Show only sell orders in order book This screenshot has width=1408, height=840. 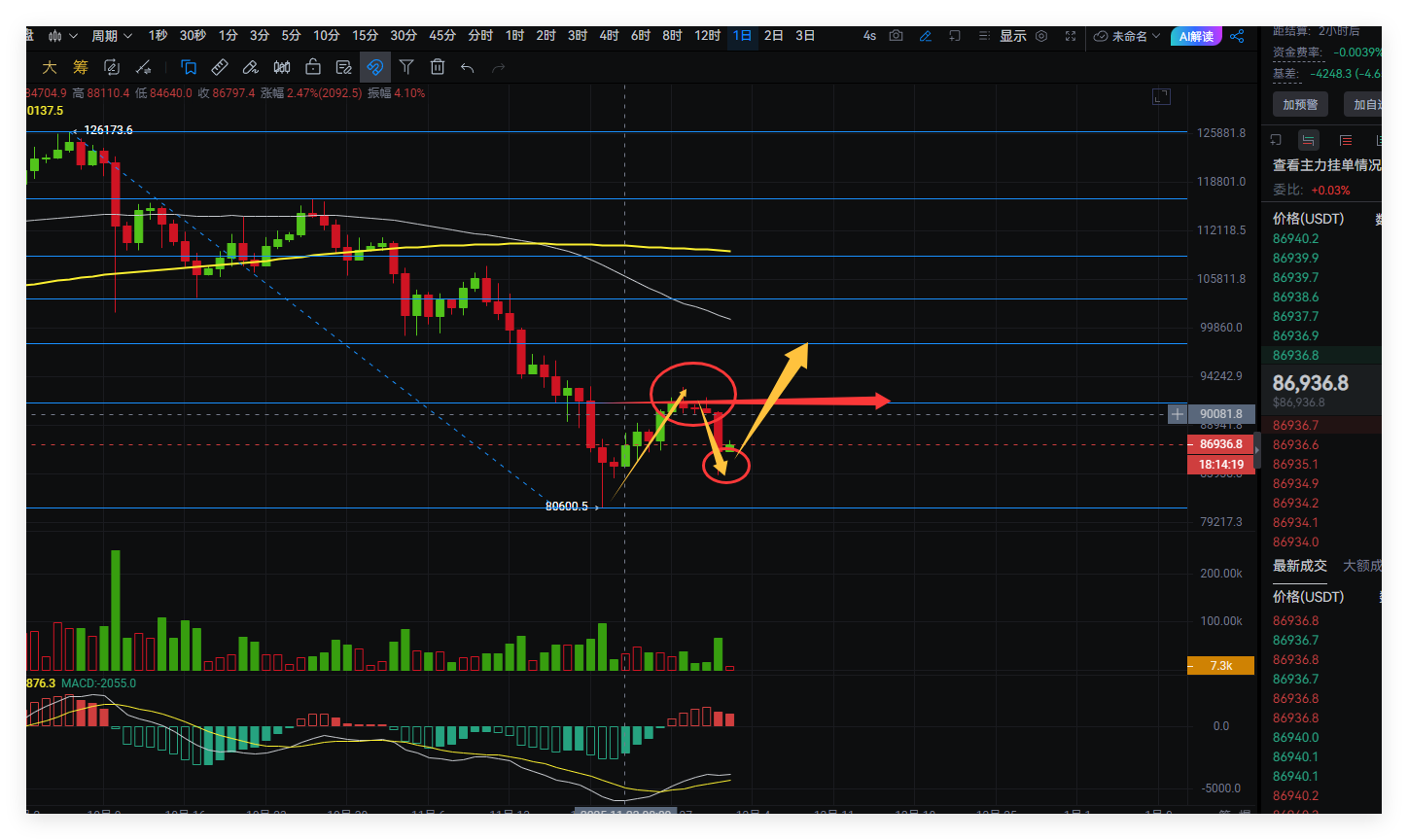click(1346, 140)
